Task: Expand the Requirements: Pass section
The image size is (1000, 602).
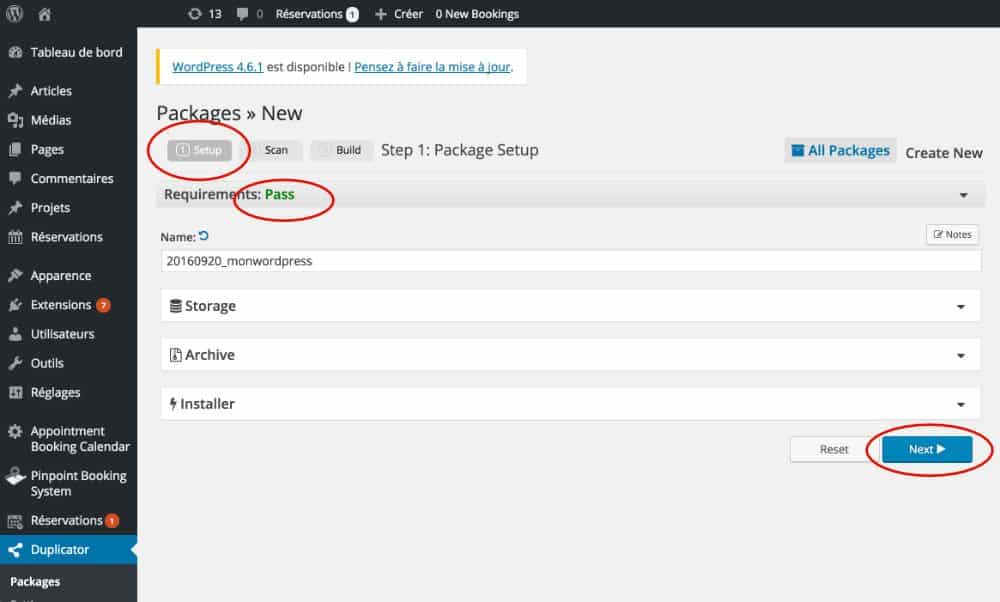Action: click(964, 194)
